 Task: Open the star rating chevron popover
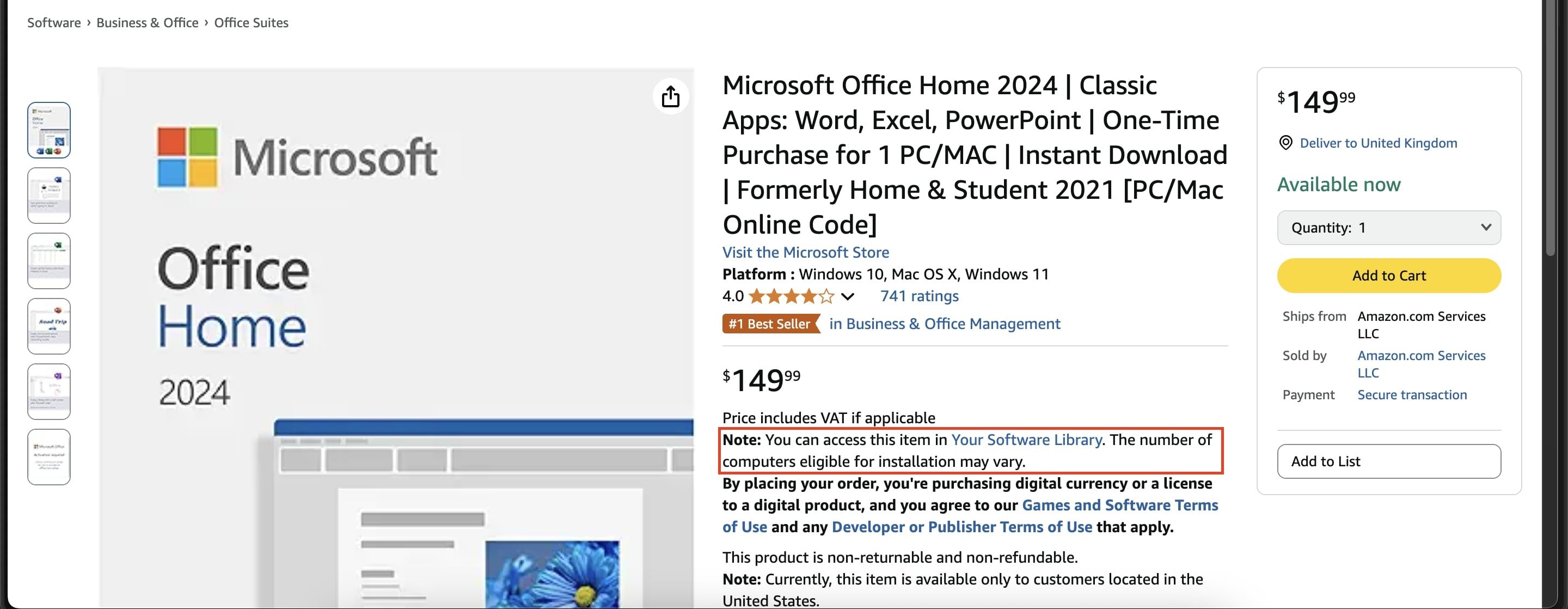(847, 296)
